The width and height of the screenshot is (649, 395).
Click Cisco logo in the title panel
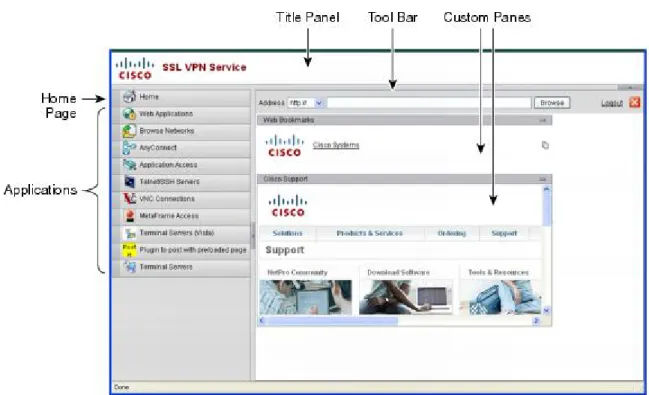pos(135,68)
